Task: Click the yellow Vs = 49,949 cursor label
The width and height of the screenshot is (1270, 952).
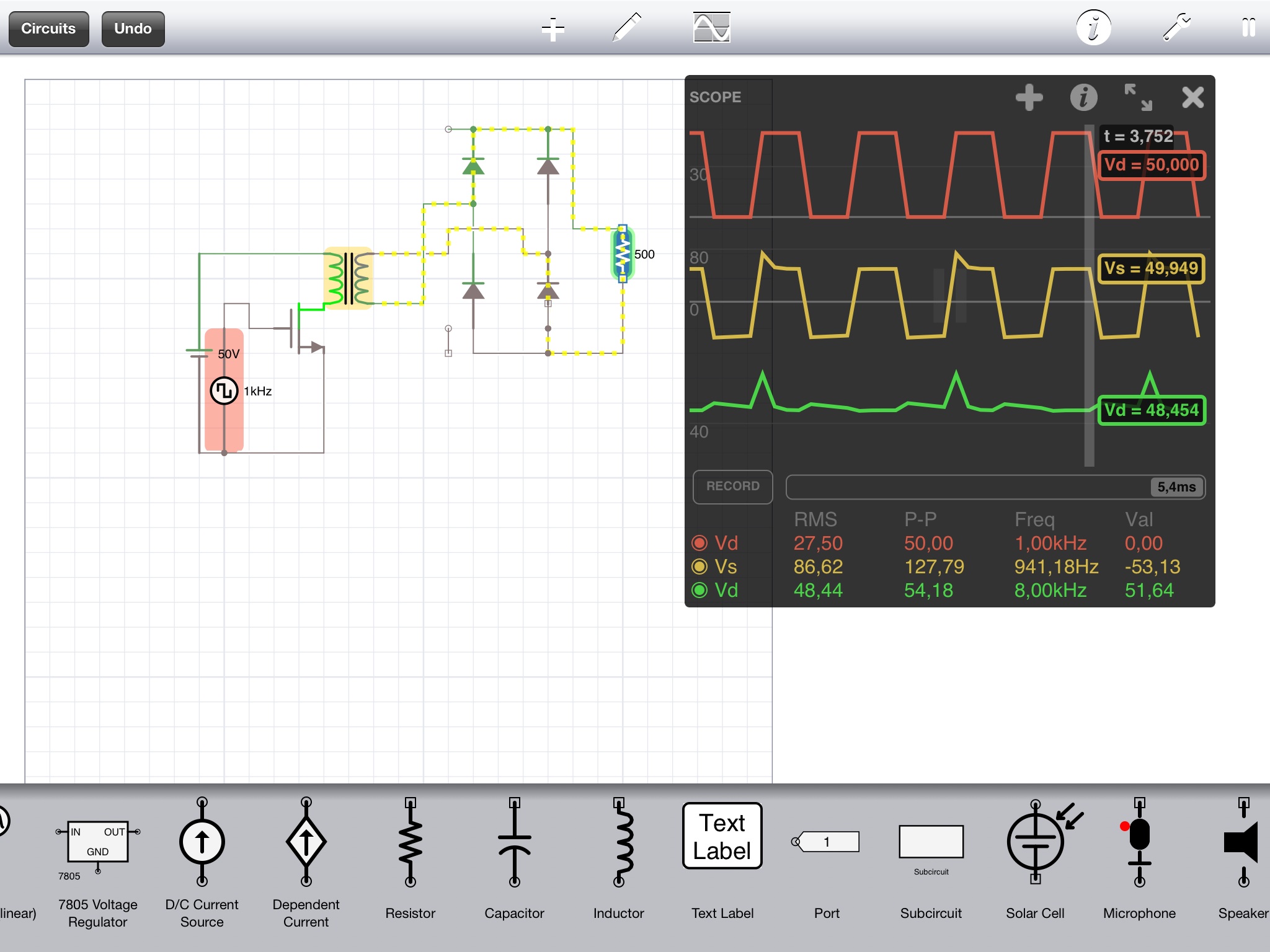Action: [1151, 269]
